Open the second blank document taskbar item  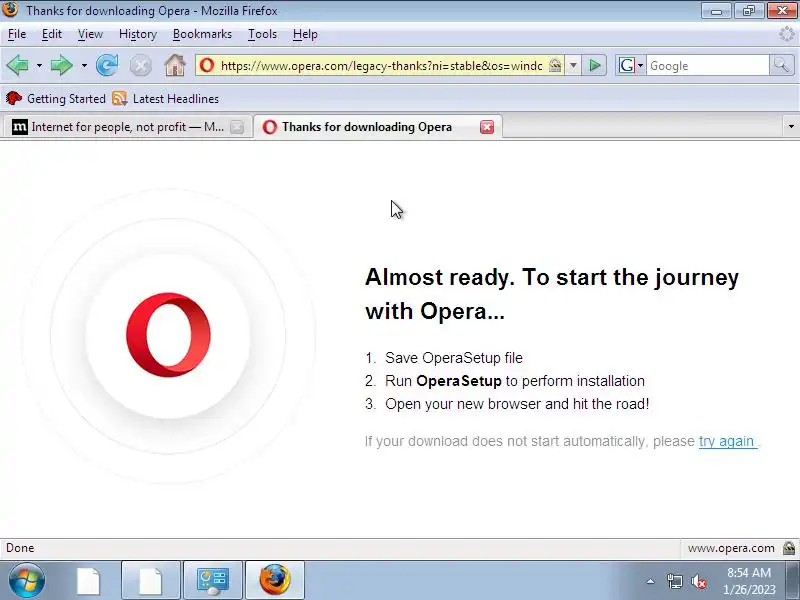[x=151, y=581]
